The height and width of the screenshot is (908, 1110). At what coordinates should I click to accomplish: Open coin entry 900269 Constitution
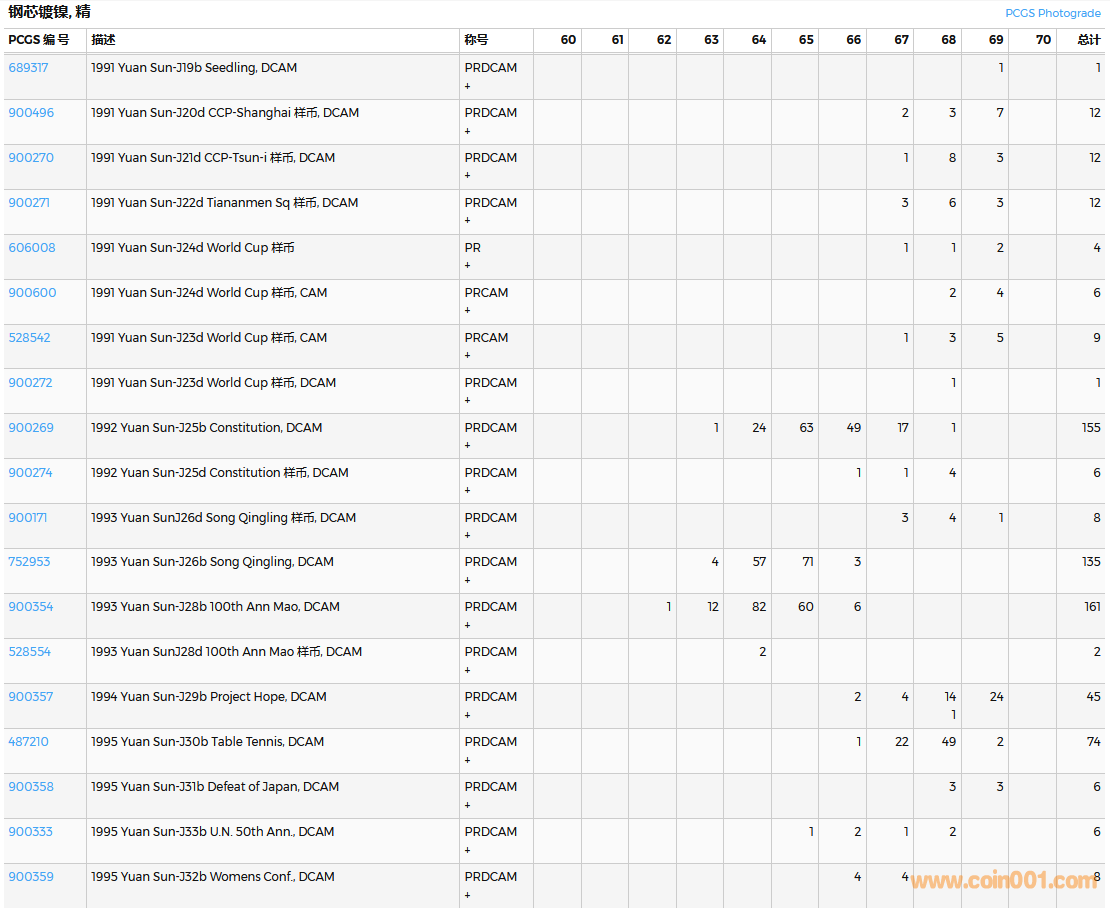(31, 428)
